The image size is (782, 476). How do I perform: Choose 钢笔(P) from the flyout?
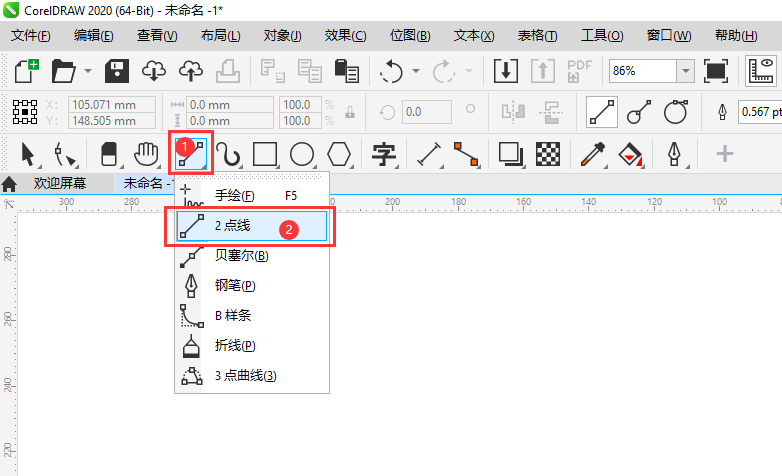coord(252,285)
